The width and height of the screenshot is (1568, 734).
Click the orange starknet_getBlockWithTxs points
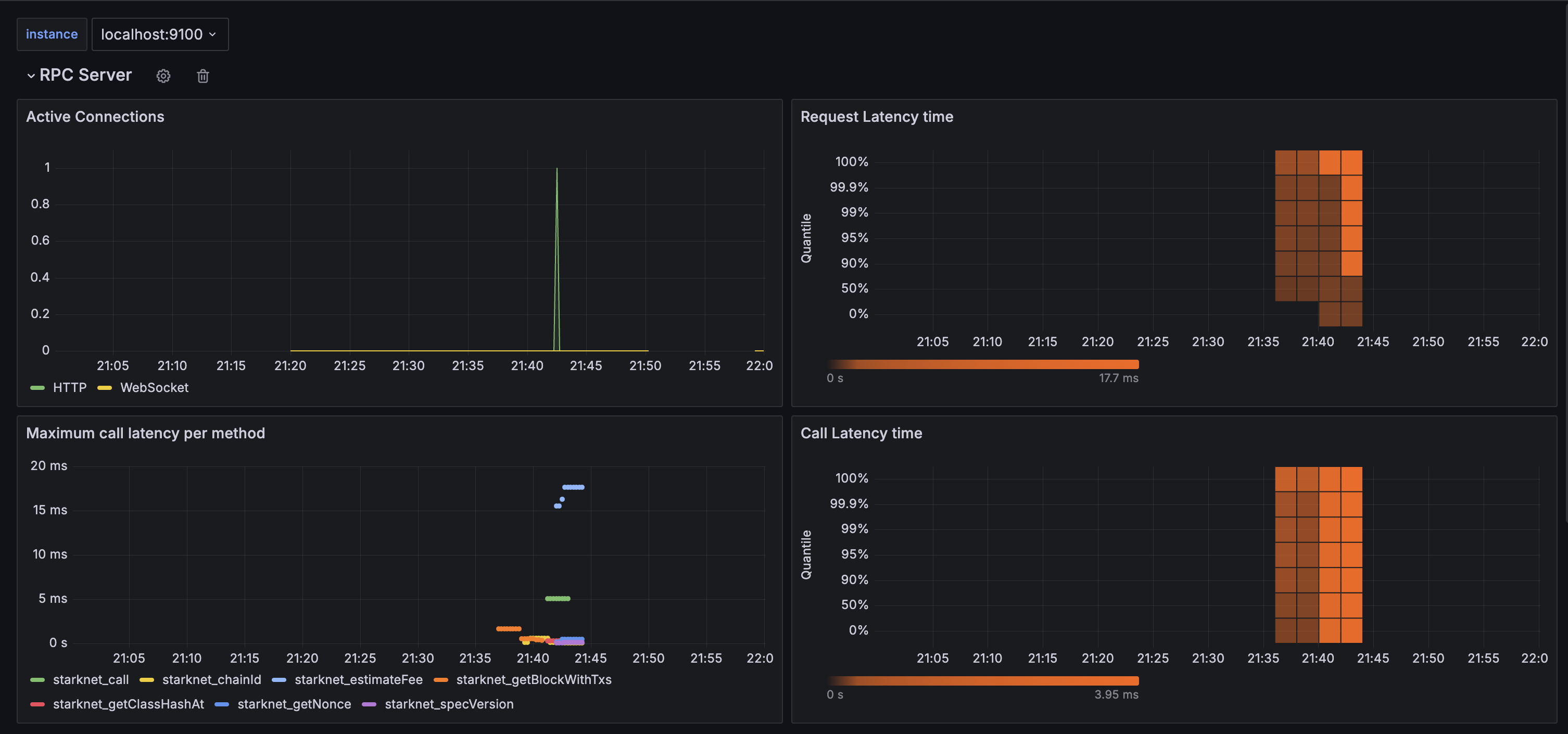click(x=509, y=629)
